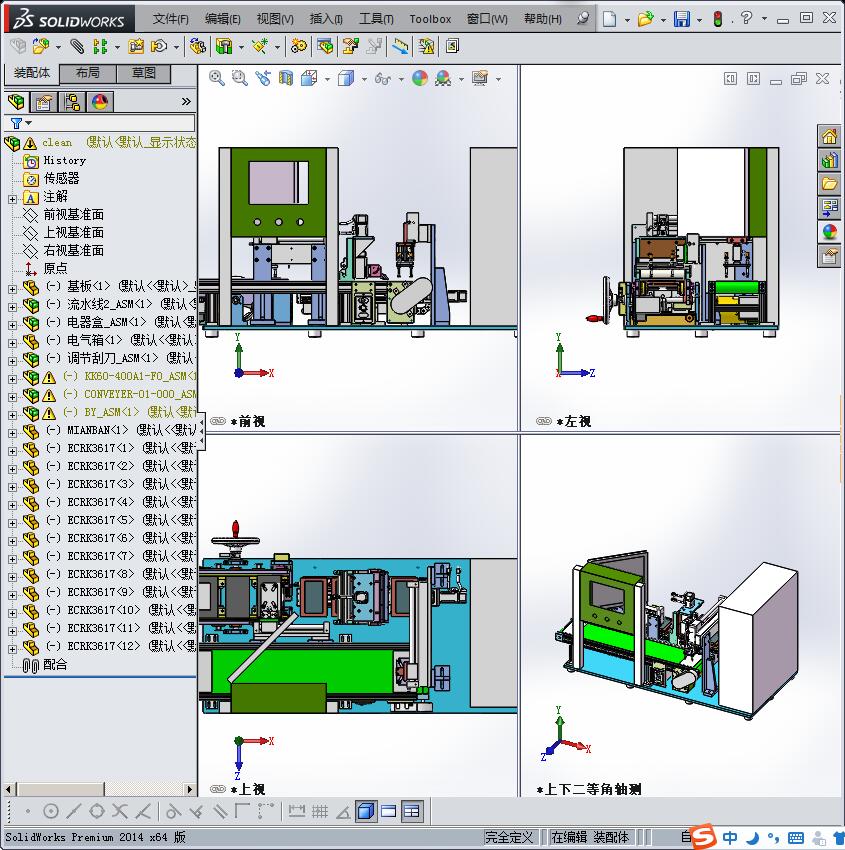Select the History item in tree
The image size is (845, 850).
pos(64,160)
